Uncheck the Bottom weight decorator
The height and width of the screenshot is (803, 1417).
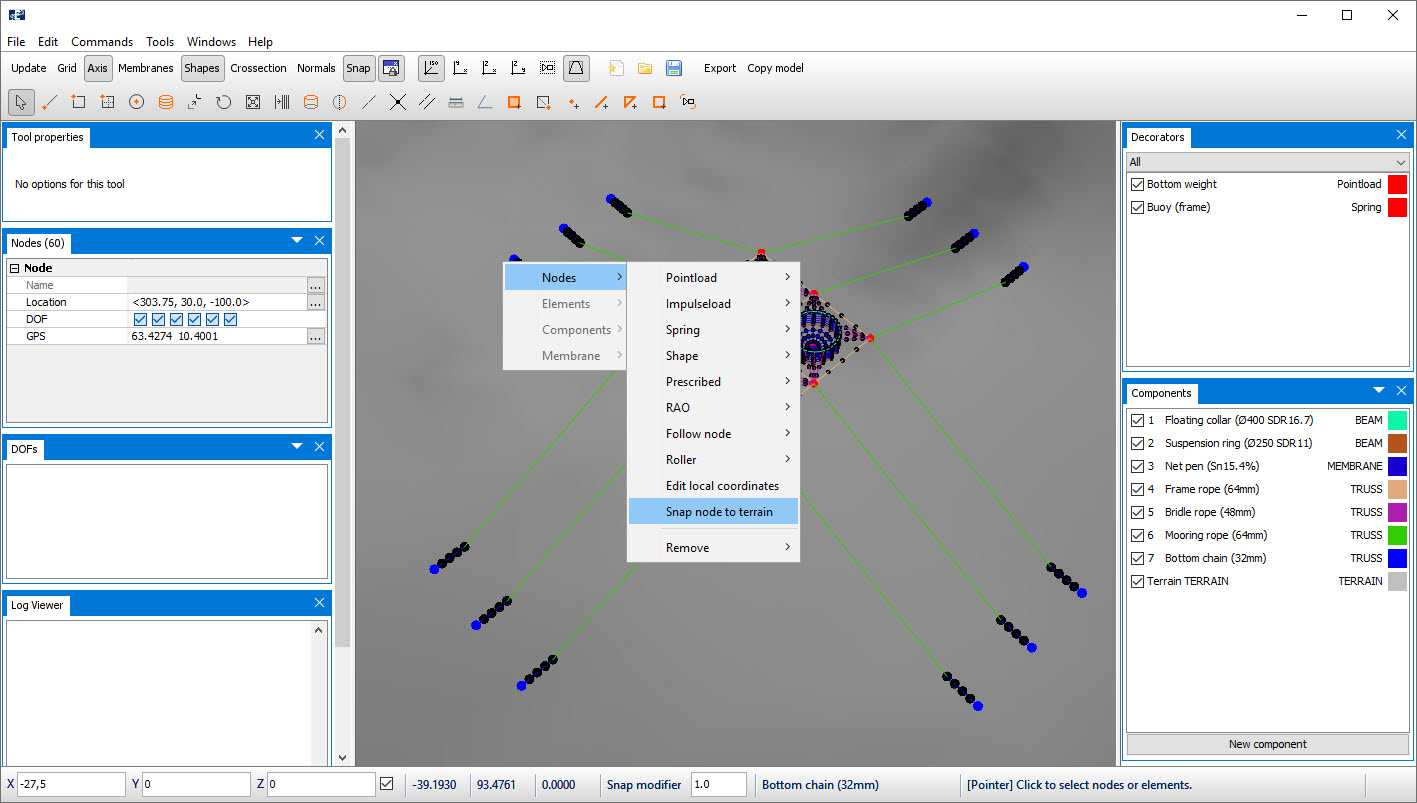[1137, 184]
